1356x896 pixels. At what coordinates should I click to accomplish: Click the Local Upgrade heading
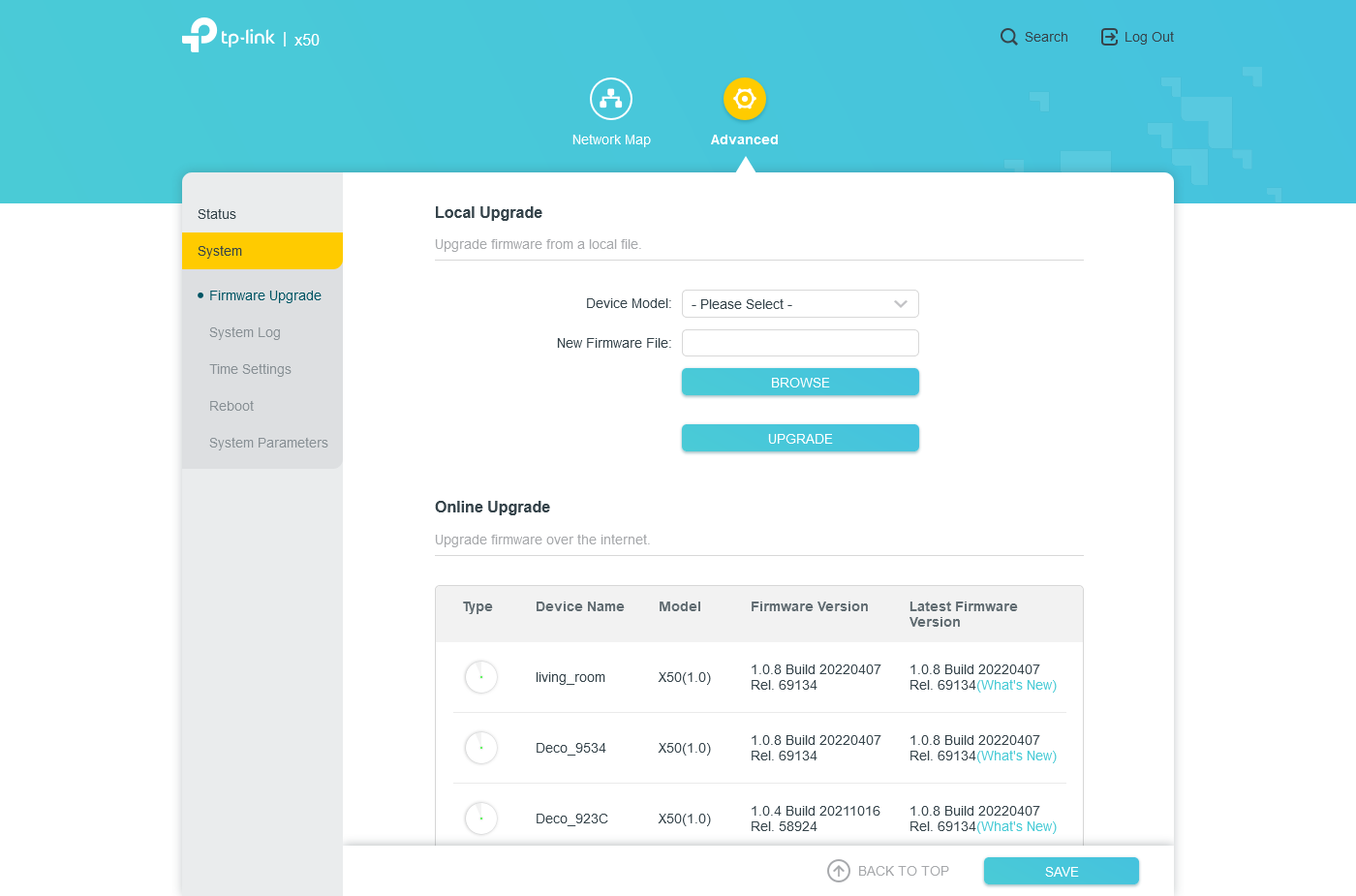(x=488, y=212)
